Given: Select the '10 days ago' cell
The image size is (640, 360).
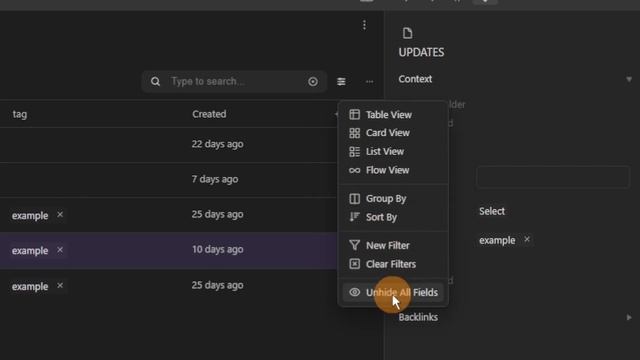Looking at the screenshot, I should pos(218,249).
